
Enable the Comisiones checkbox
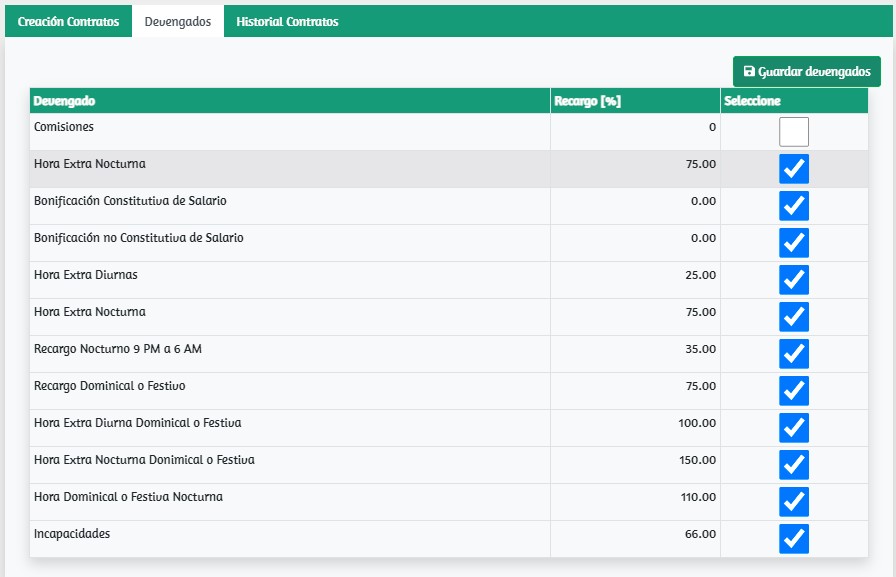[x=794, y=132]
